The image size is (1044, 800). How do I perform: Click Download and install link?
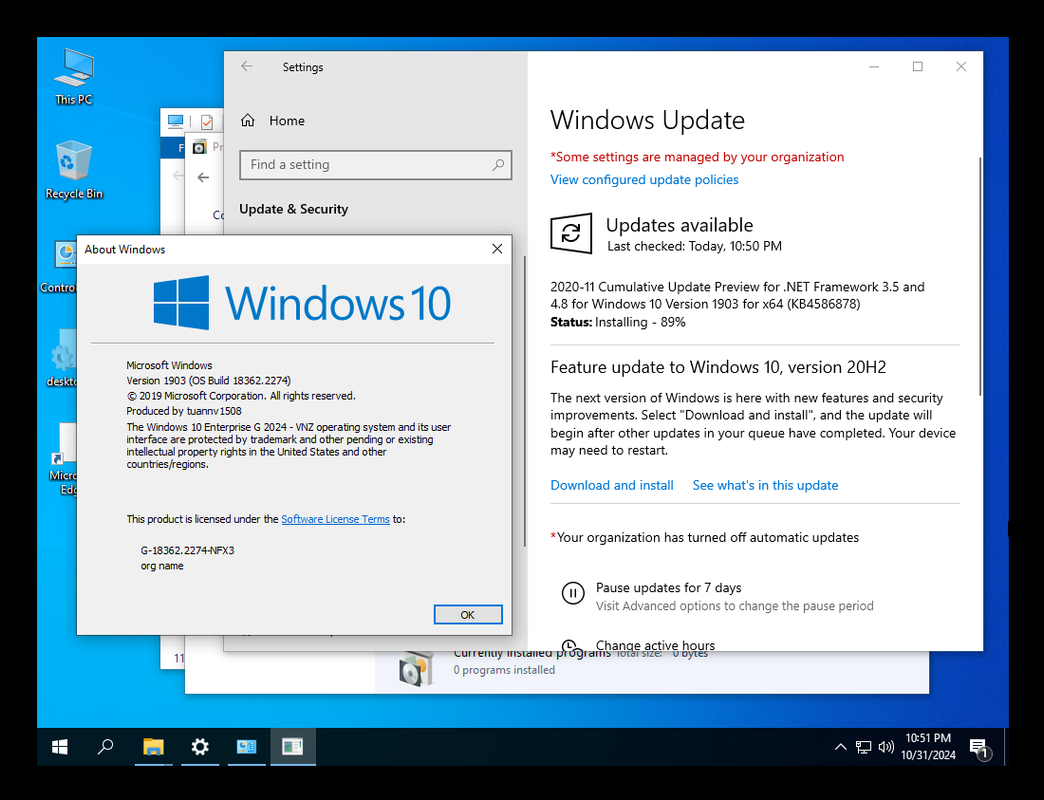(x=611, y=485)
